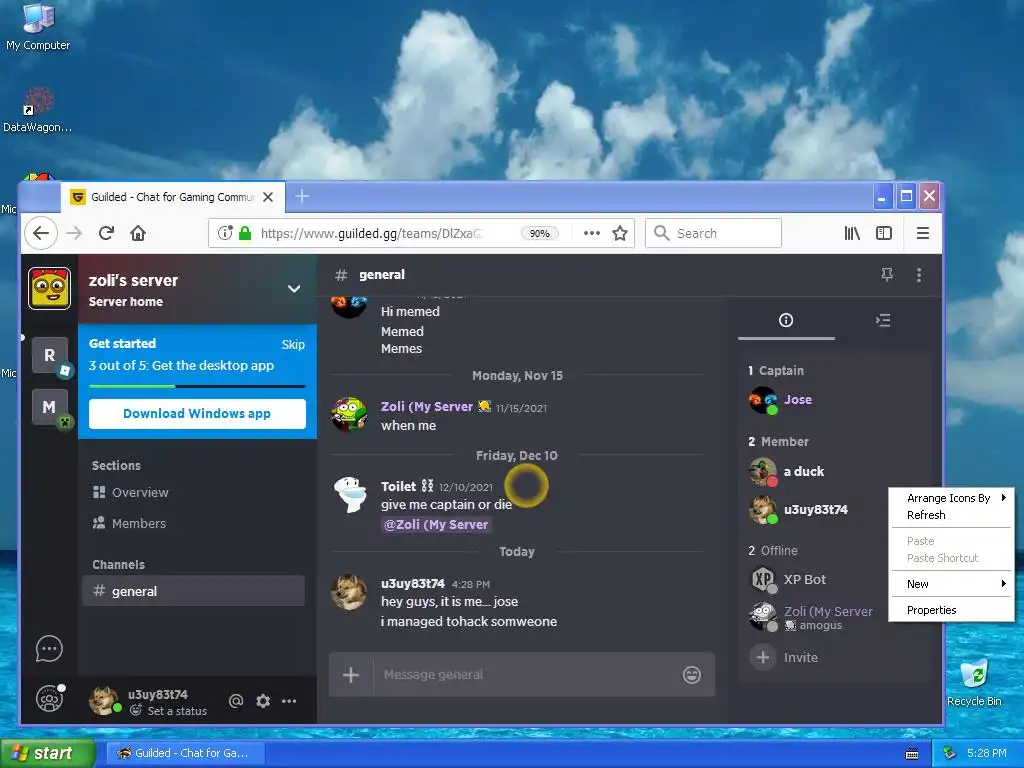Click the taskbar clock showing 5:28 PM
1024x768 pixels.
pyautogui.click(x=986, y=753)
